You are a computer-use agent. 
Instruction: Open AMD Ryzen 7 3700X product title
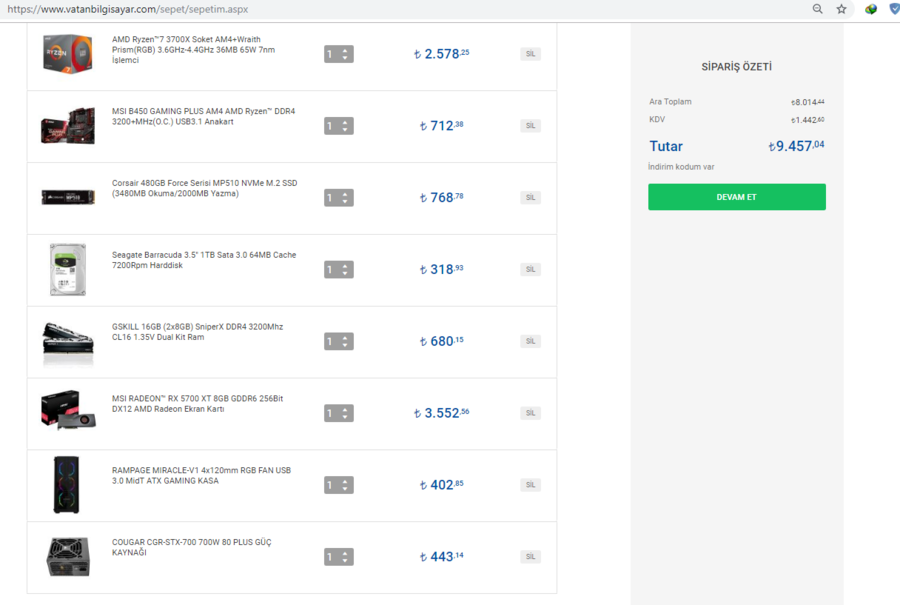click(x=193, y=49)
